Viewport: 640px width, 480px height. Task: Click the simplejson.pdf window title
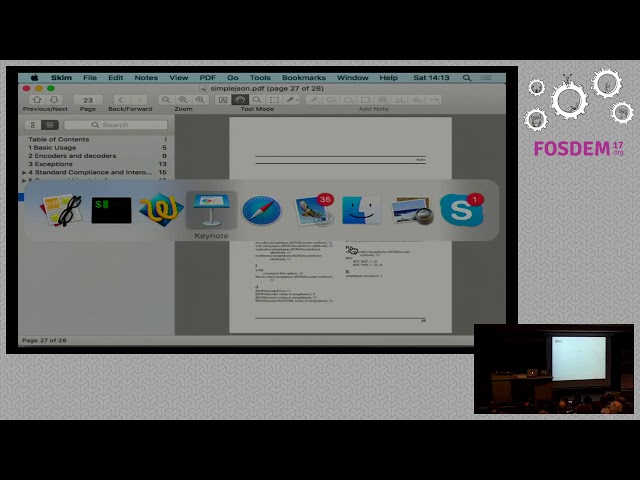pos(267,88)
